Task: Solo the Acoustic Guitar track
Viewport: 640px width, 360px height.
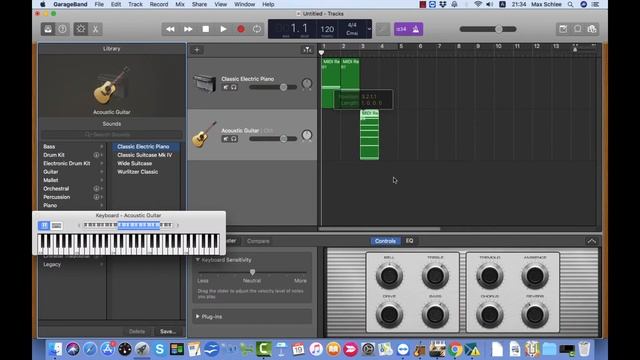Action: [x=234, y=139]
